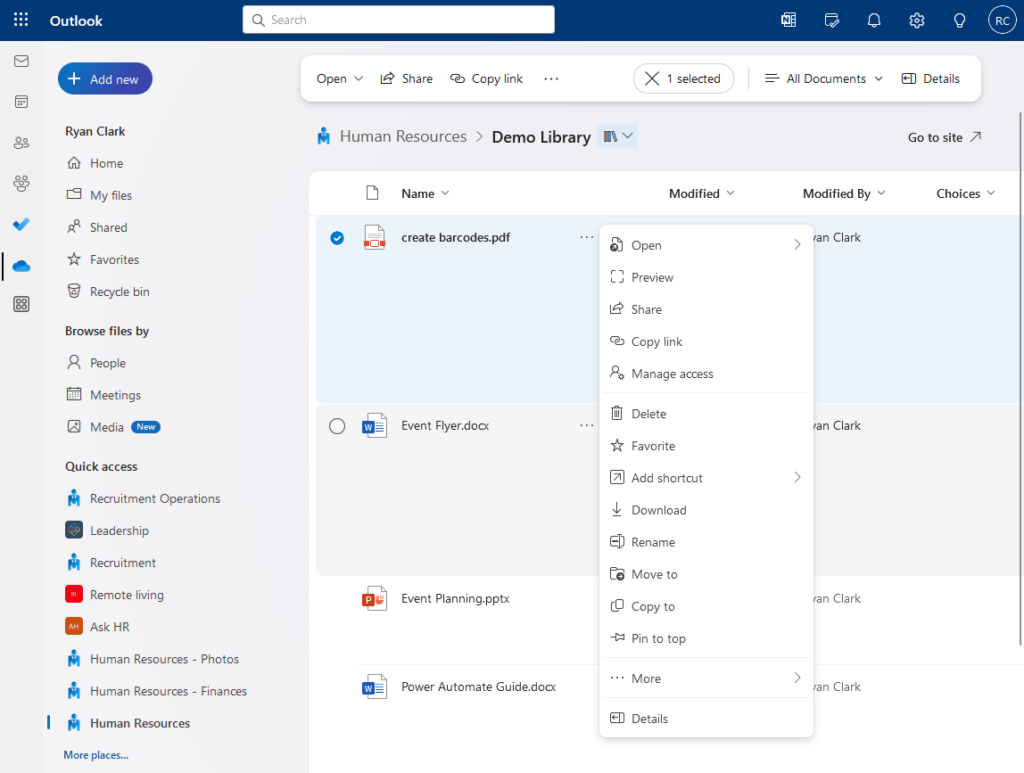Choose Details in context menu
The image size is (1024, 773).
pos(706,718)
